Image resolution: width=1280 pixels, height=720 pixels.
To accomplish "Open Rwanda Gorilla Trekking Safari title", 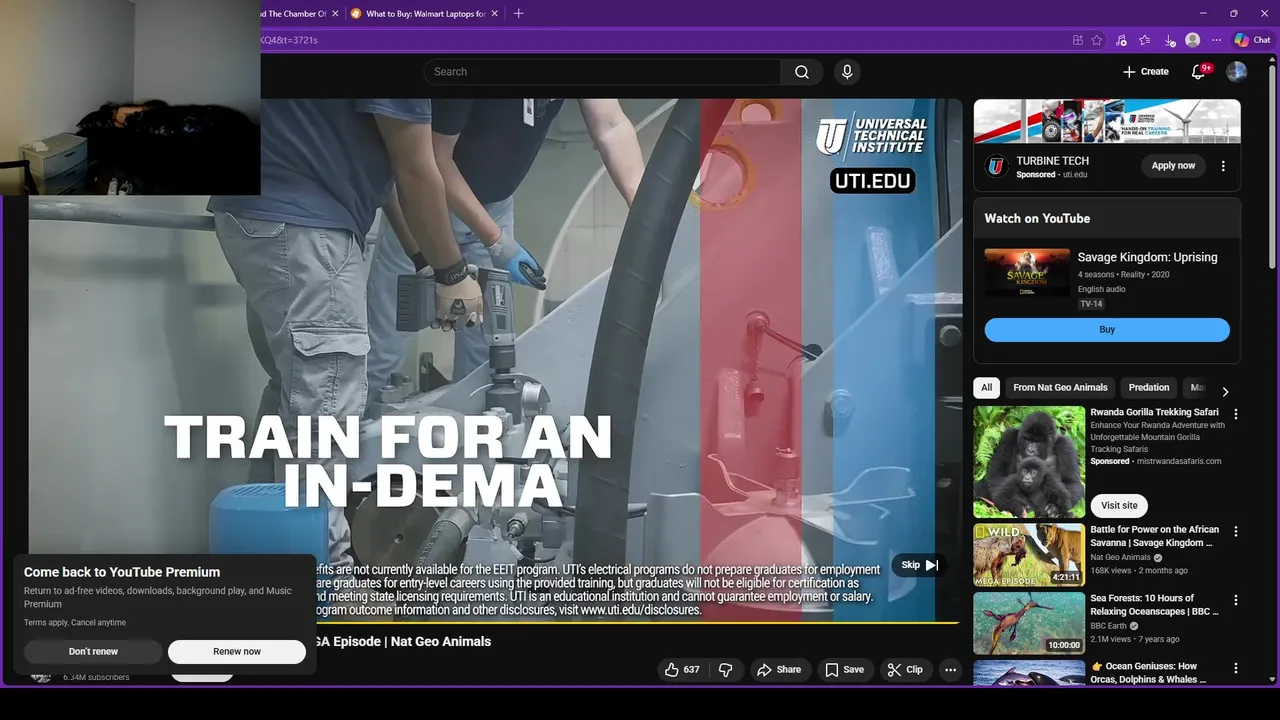I will (1154, 412).
